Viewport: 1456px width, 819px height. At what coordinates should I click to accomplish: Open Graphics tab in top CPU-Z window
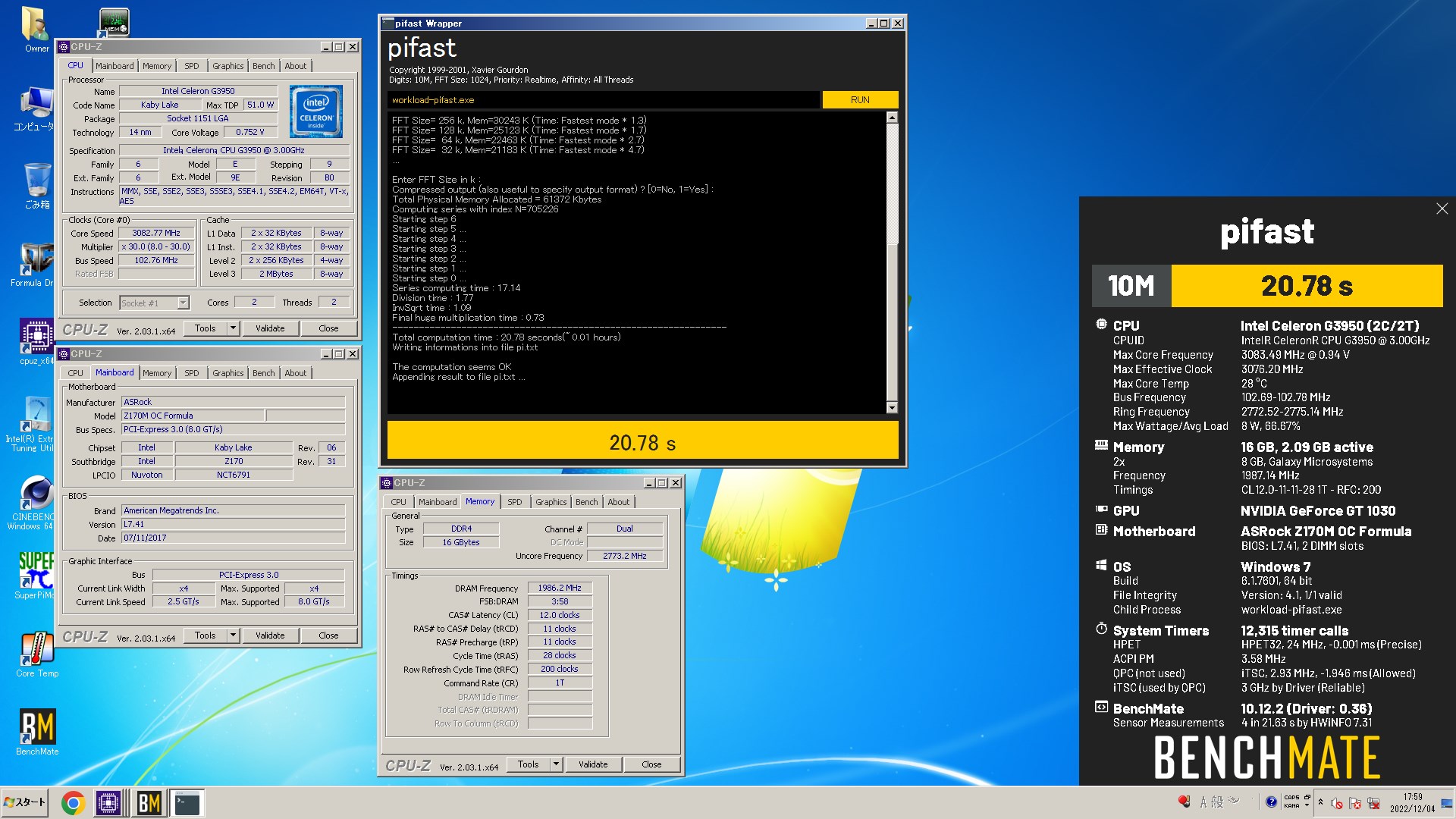pos(227,66)
